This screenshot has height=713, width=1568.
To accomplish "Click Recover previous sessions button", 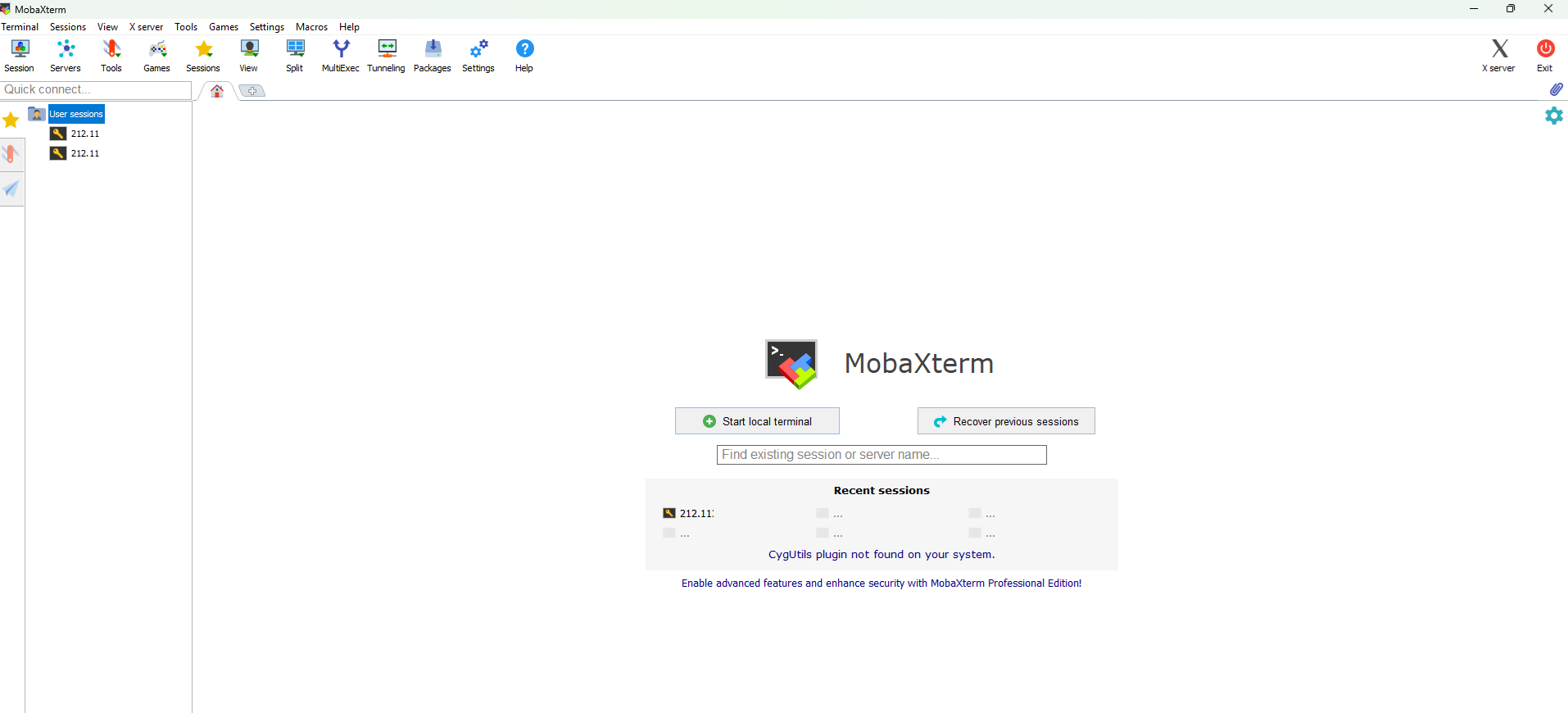I will (x=1006, y=421).
